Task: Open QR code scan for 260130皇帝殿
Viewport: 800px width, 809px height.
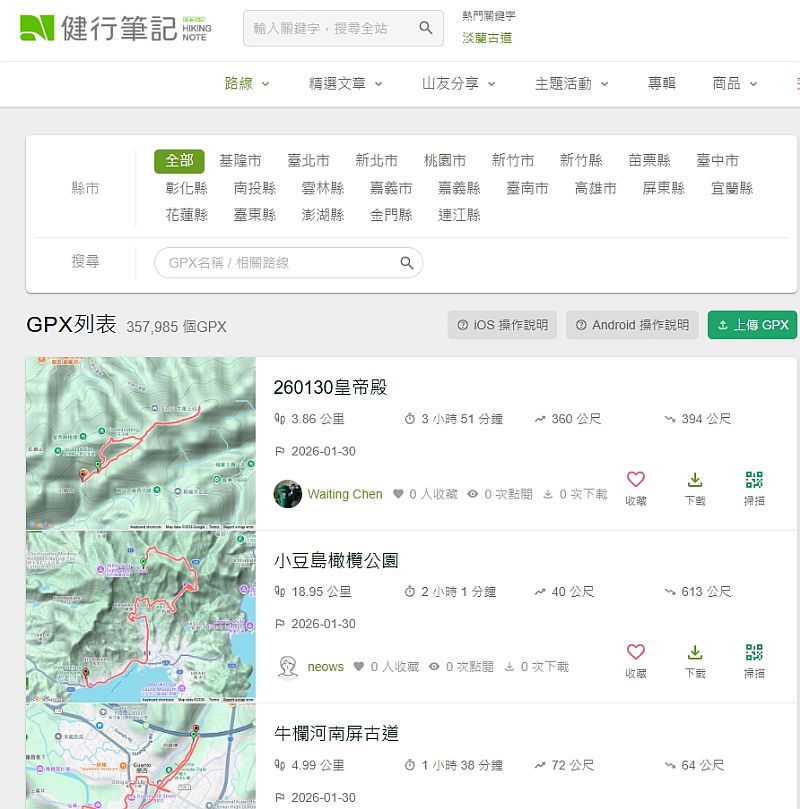Action: coord(754,480)
